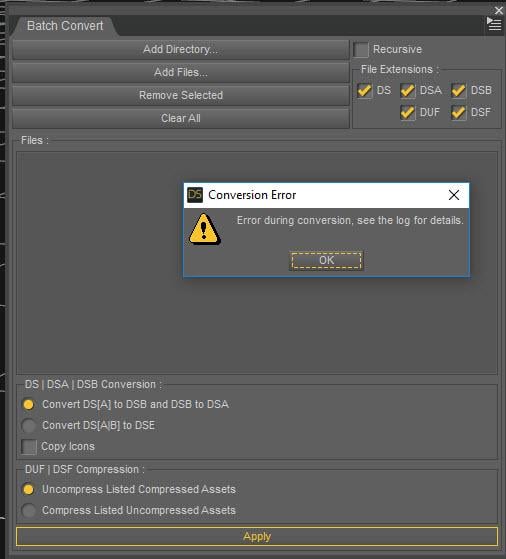Switch to the Batch Convert tab
The height and width of the screenshot is (559, 506).
click(65, 26)
